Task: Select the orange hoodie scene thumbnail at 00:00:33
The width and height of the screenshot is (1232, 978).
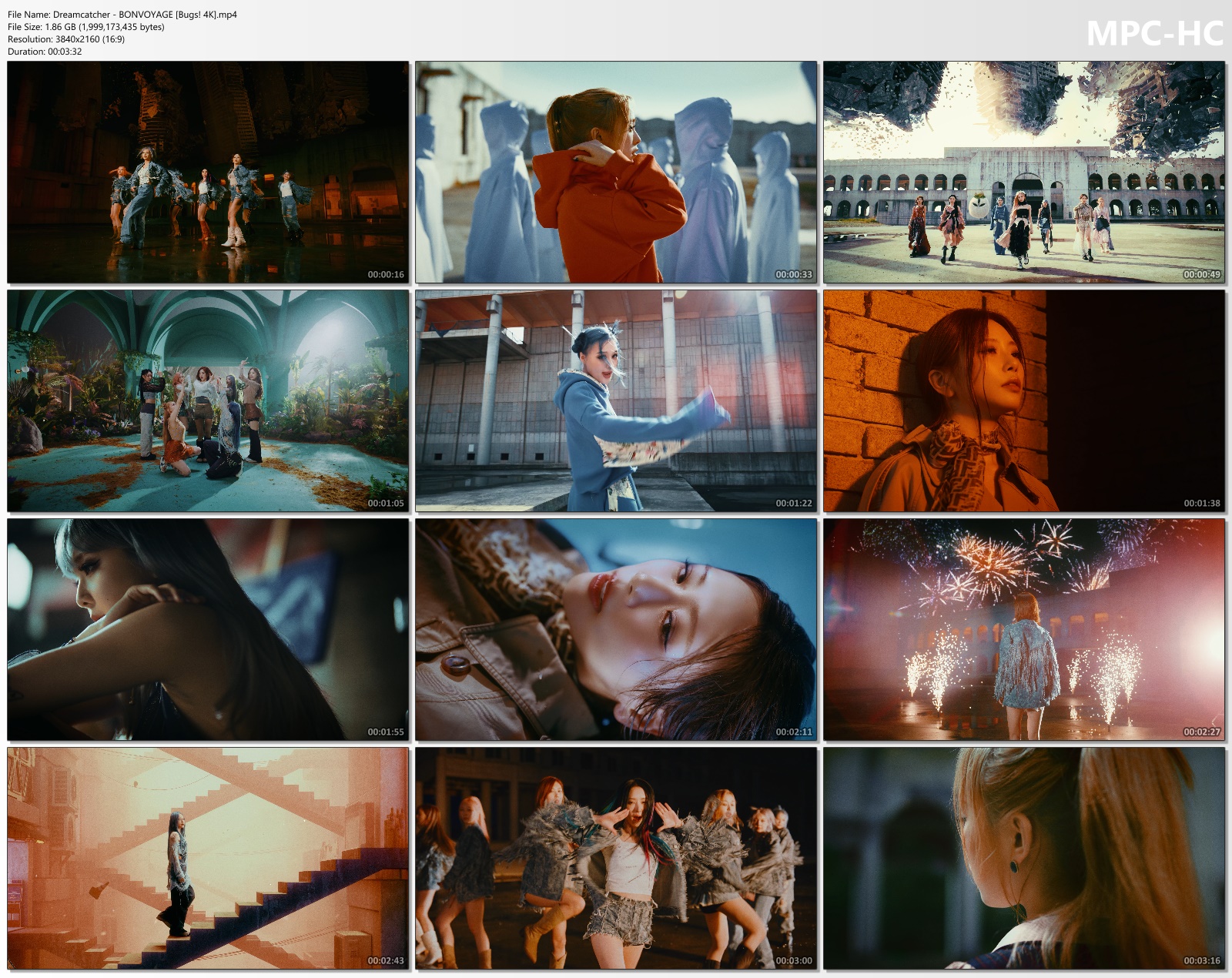Action: click(x=616, y=171)
